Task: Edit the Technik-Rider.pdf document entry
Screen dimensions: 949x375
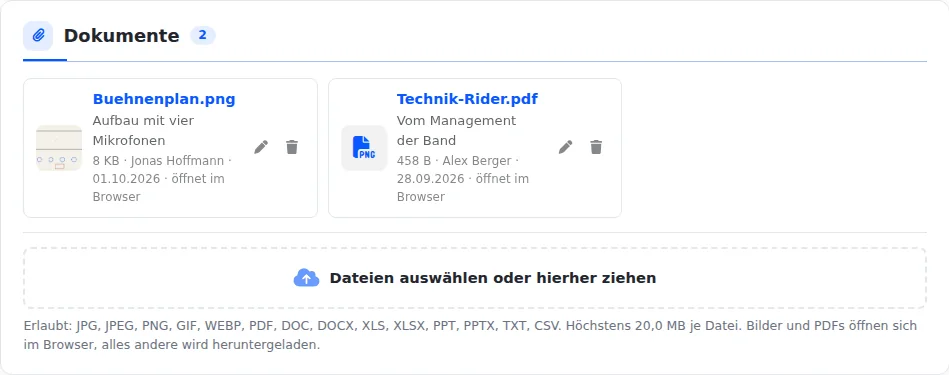Action: [565, 147]
